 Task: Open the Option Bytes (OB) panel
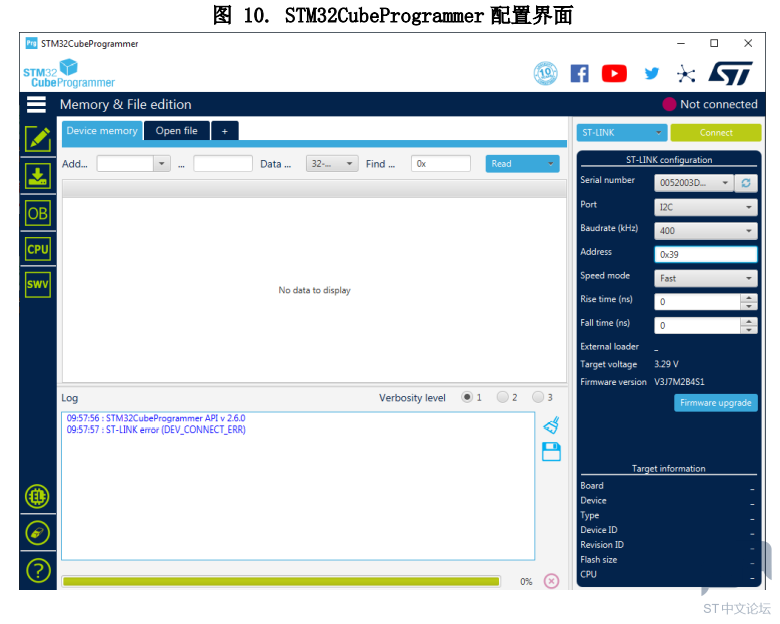(x=38, y=213)
